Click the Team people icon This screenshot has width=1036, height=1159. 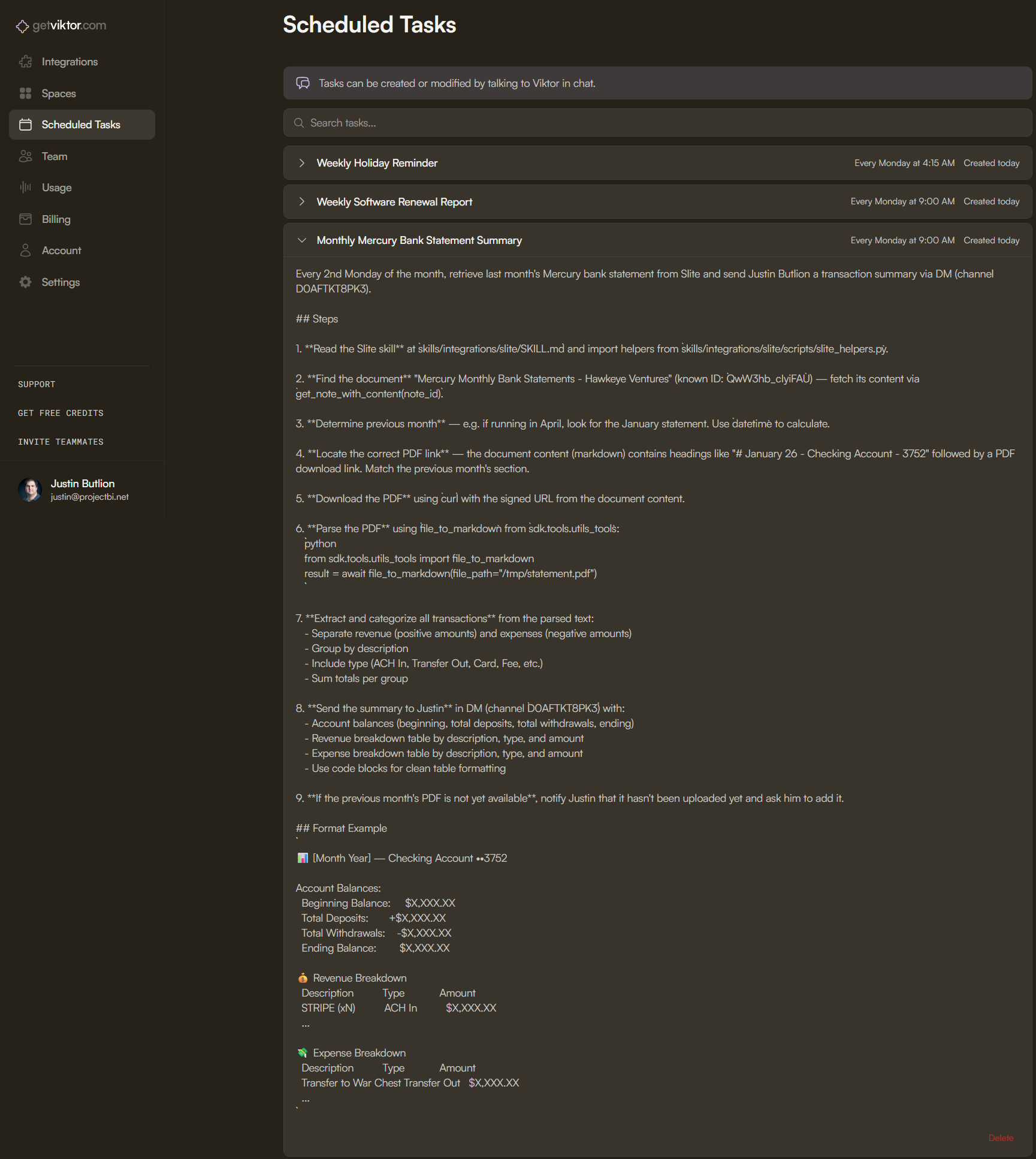[x=25, y=156]
